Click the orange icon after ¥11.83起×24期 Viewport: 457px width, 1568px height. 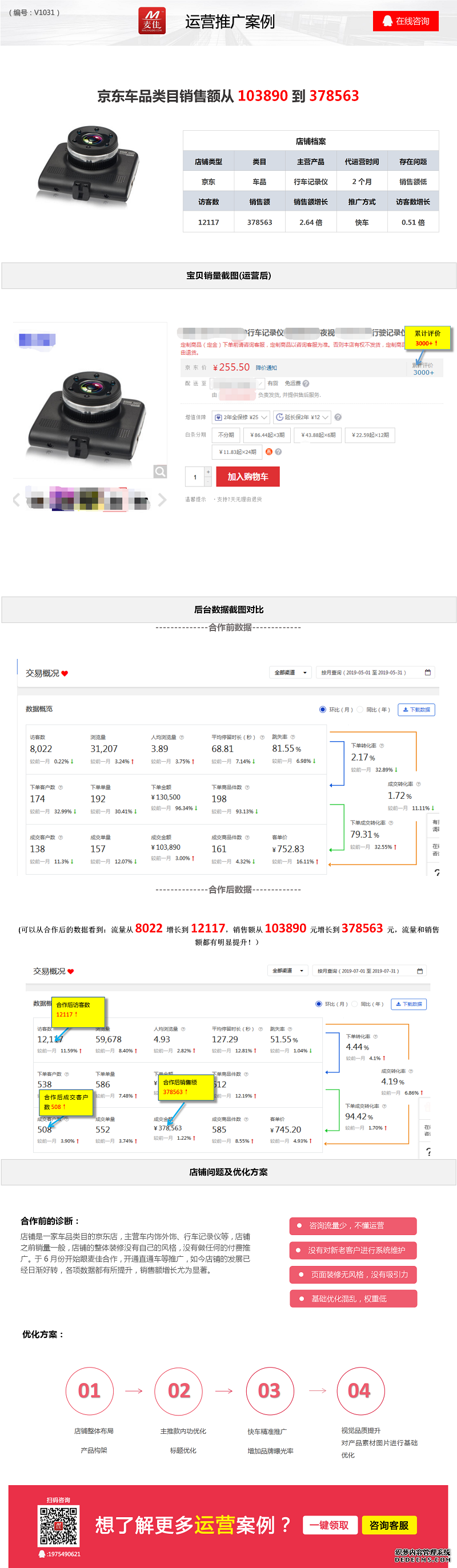[268, 452]
